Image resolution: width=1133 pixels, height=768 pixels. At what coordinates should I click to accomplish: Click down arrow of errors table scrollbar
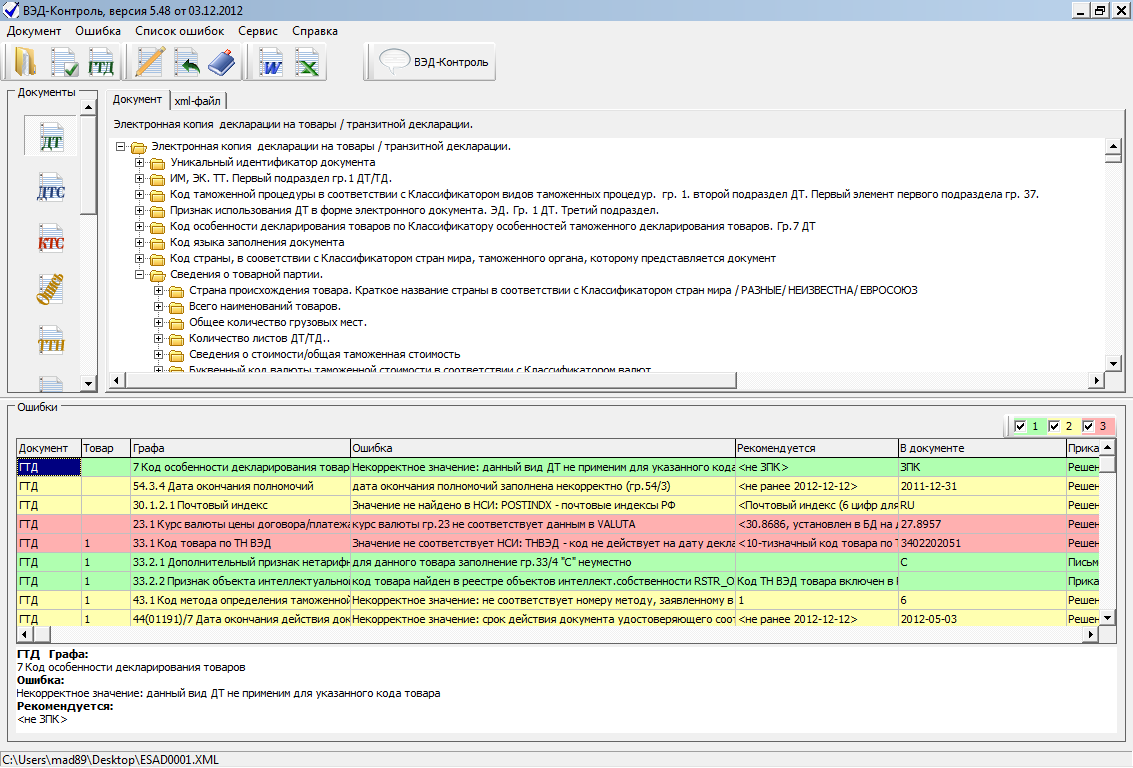tap(1108, 618)
